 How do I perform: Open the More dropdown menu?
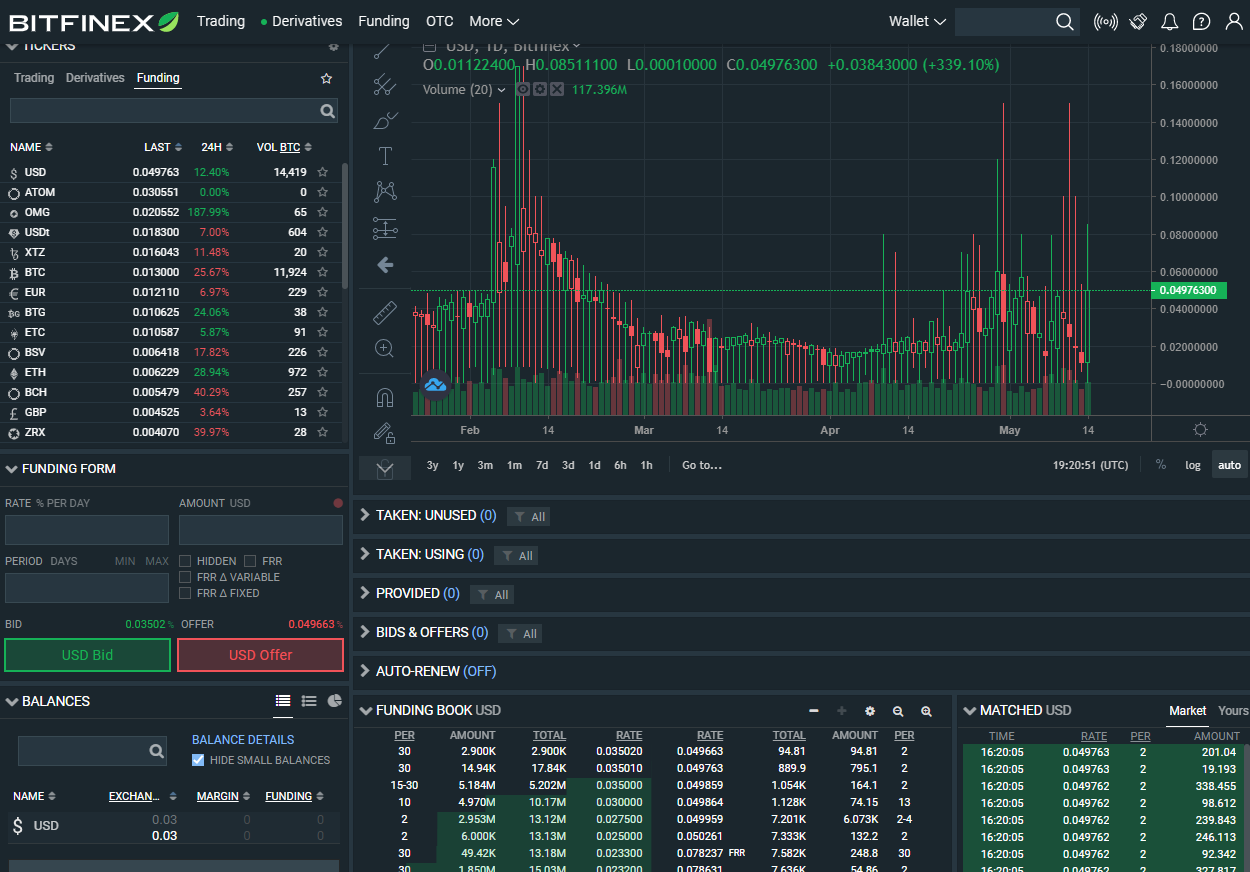point(494,21)
